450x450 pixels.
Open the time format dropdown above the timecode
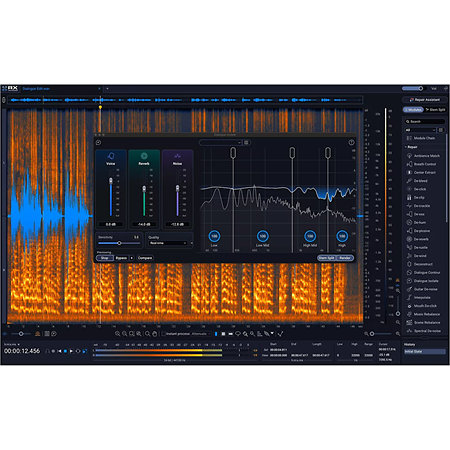[11, 344]
